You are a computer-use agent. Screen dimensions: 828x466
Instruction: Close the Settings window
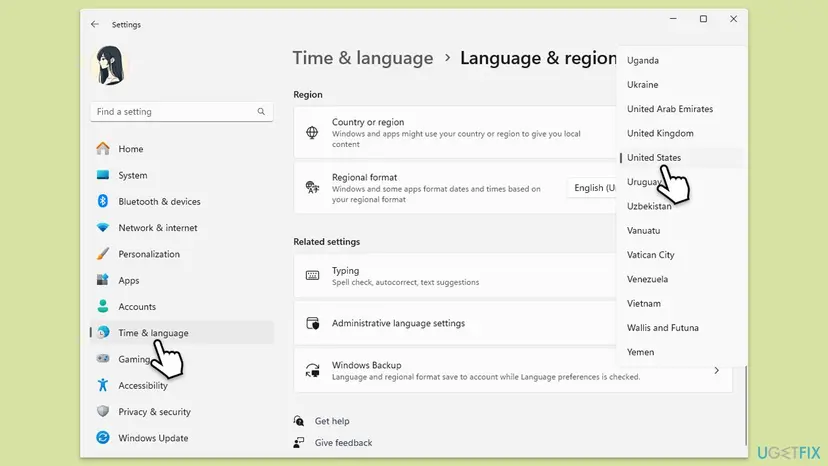tap(733, 19)
